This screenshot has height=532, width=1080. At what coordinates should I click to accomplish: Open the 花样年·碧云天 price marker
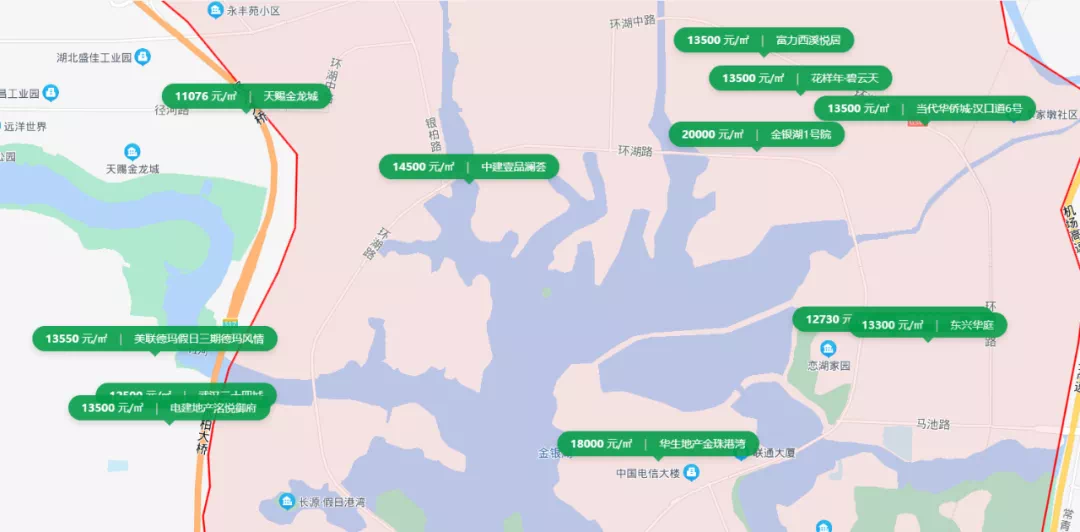point(800,79)
